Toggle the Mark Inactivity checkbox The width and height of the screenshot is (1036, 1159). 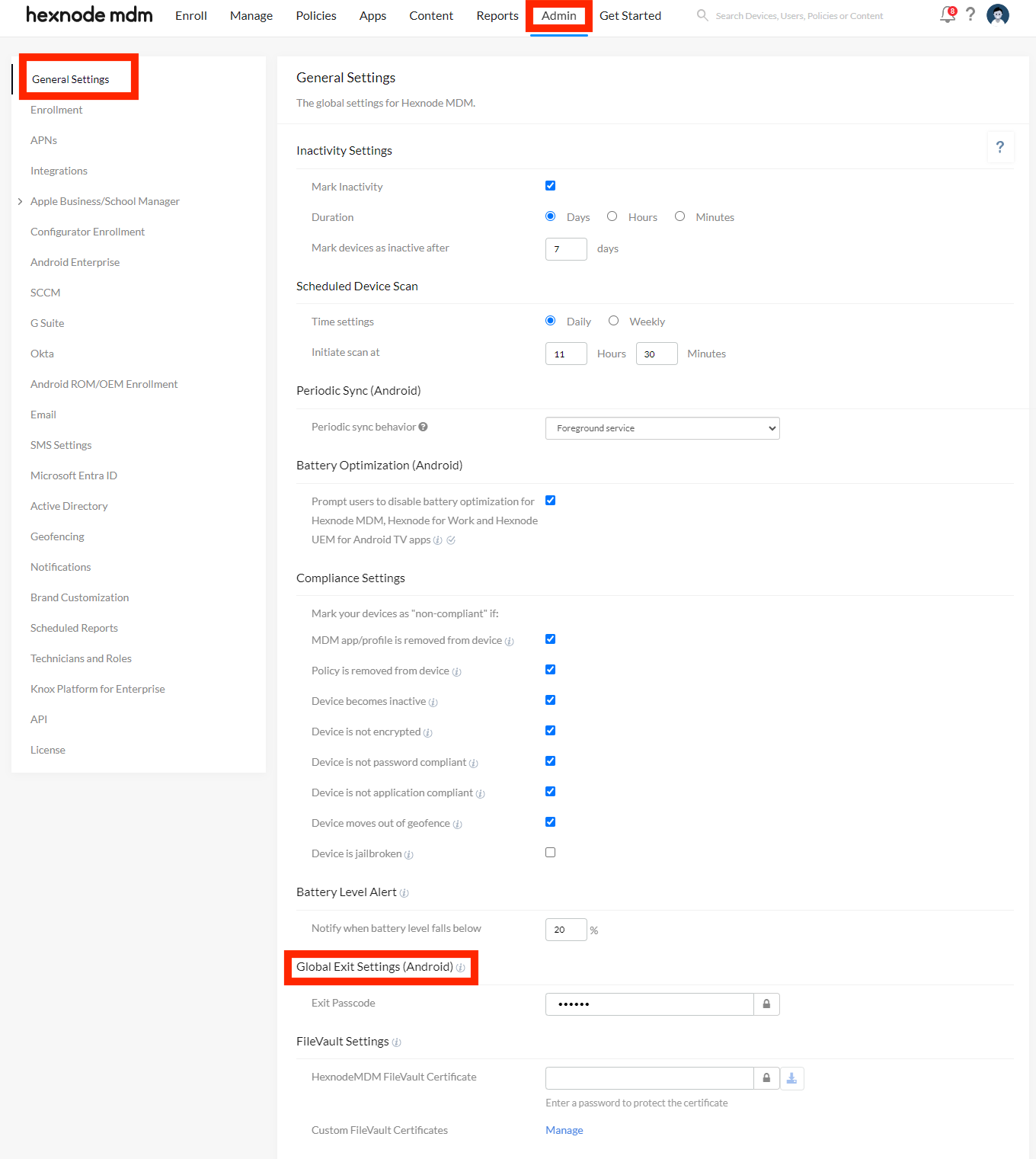point(550,186)
